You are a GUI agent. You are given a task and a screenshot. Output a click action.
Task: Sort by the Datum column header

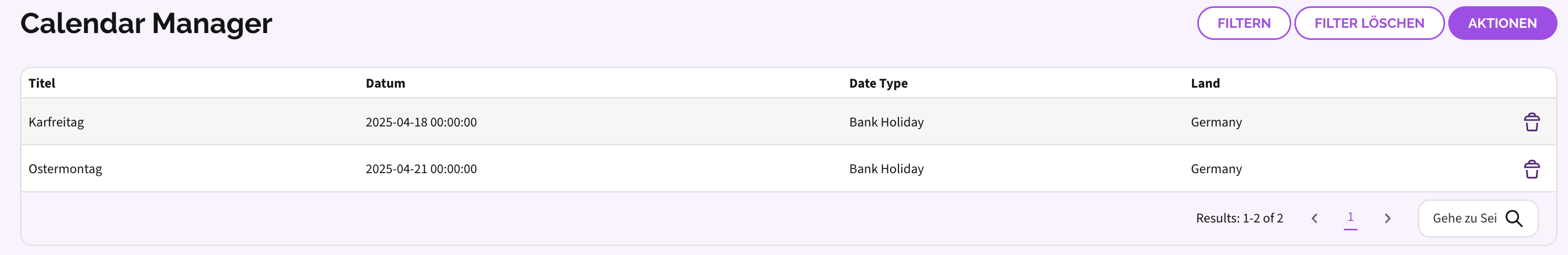(x=385, y=83)
